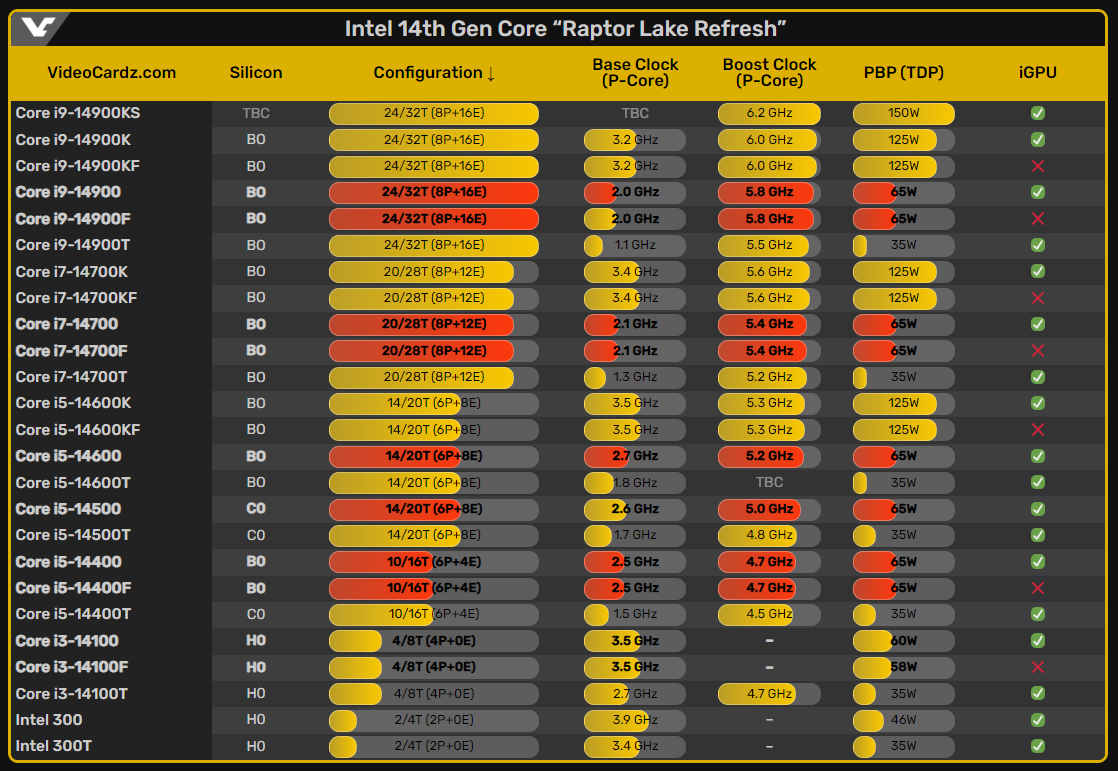This screenshot has height=771, width=1118.
Task: Click the 5.2 GHz boost clock for i7-14700T
Action: tap(769, 377)
